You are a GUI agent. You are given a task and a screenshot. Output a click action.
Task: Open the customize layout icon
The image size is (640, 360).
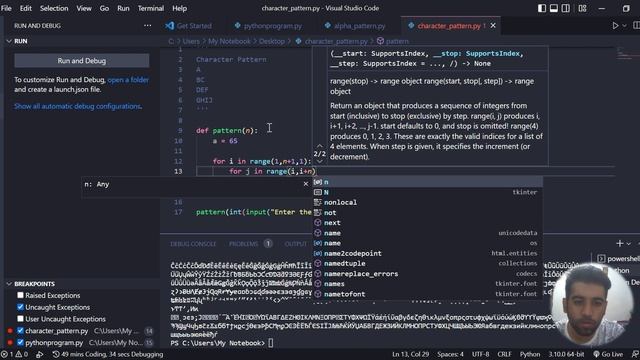582,8
